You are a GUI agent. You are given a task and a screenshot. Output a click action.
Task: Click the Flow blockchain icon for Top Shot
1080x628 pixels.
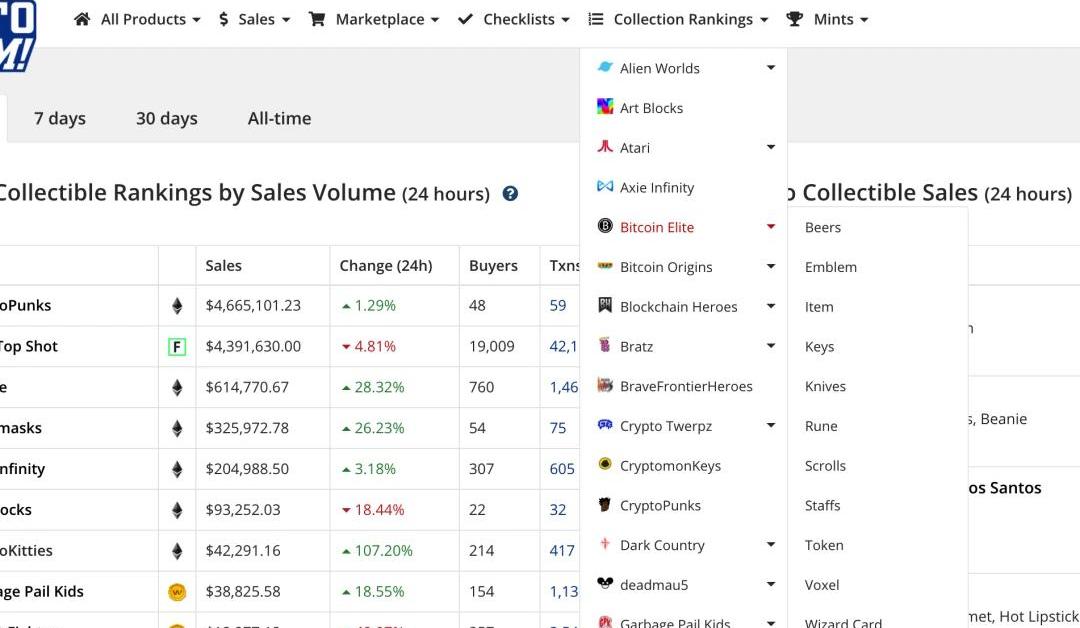coord(177,347)
